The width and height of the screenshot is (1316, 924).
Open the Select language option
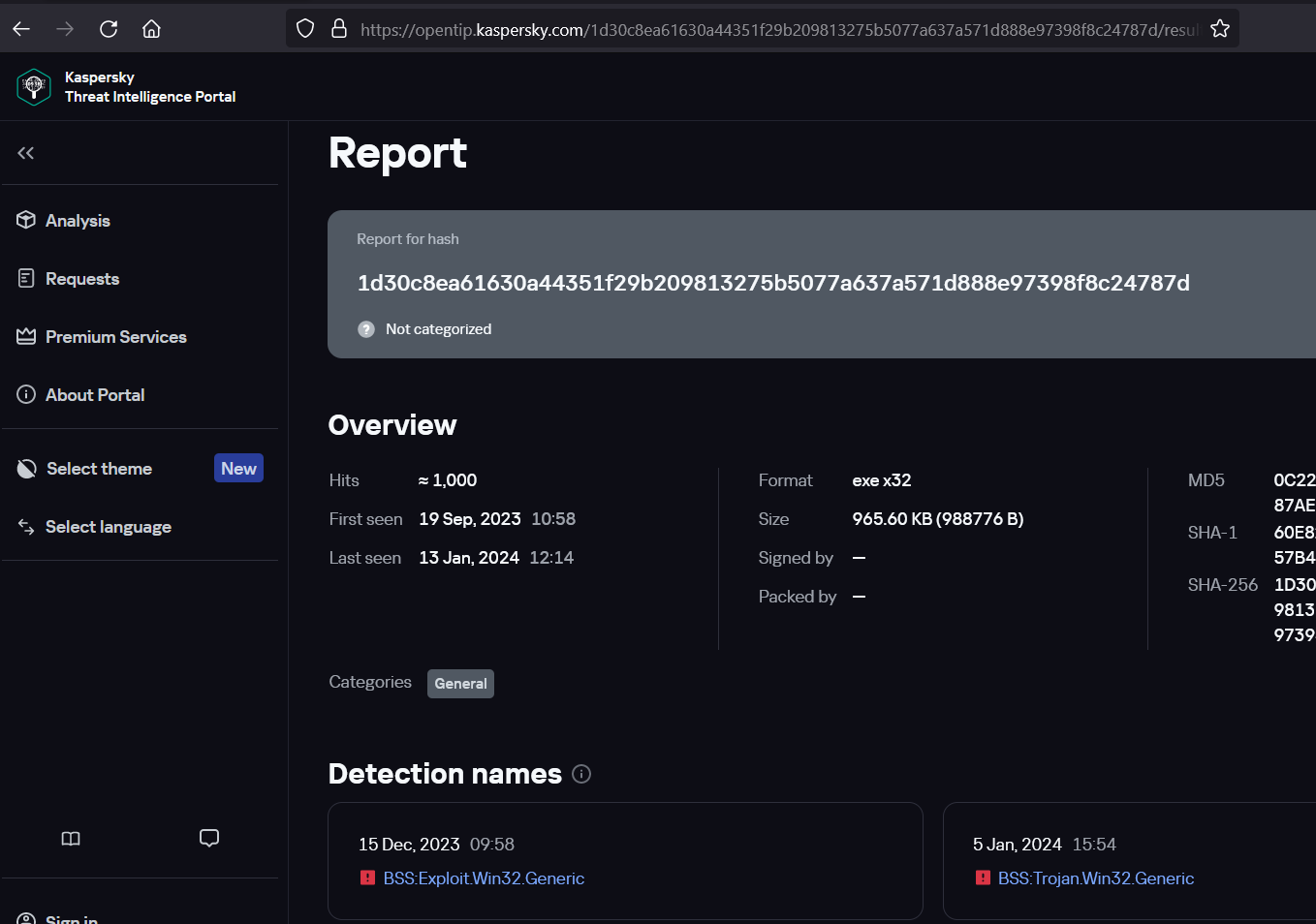pyautogui.click(x=108, y=527)
